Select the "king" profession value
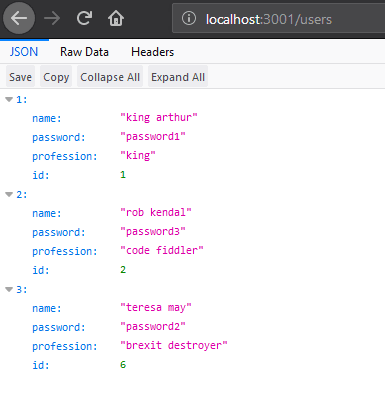The width and height of the screenshot is (385, 412). [138, 155]
